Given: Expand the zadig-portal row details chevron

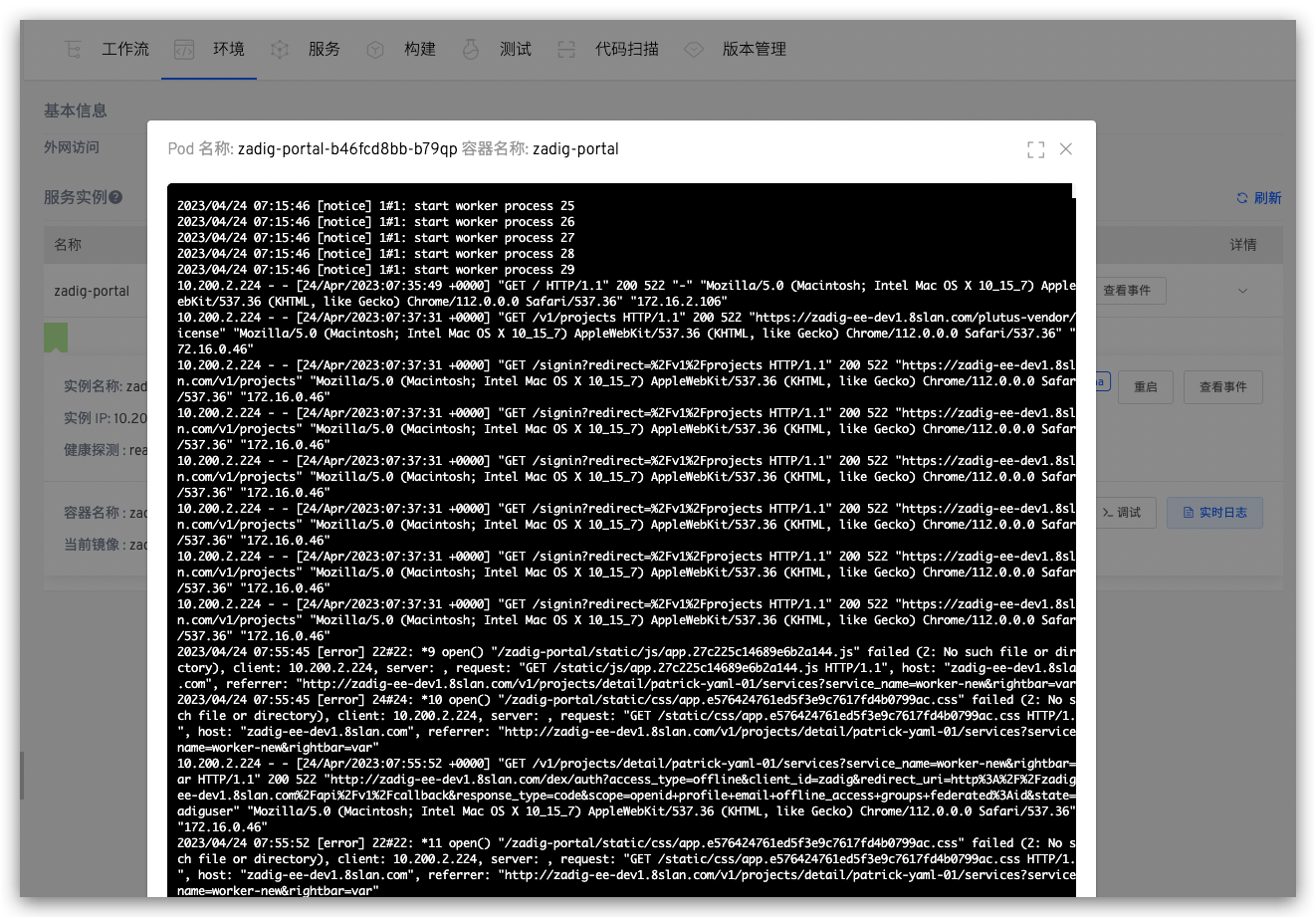Looking at the screenshot, I should tap(1242, 291).
